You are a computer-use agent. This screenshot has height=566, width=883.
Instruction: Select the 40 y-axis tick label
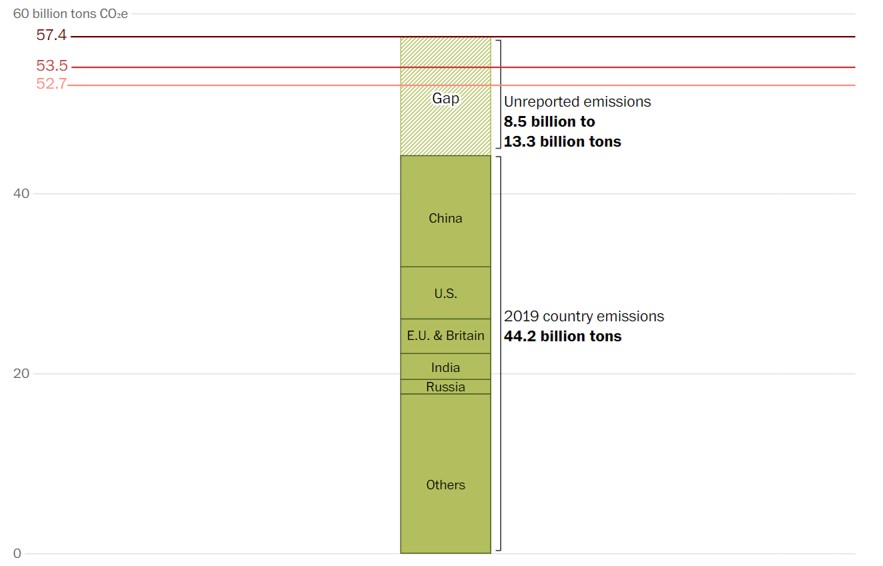click(20, 193)
